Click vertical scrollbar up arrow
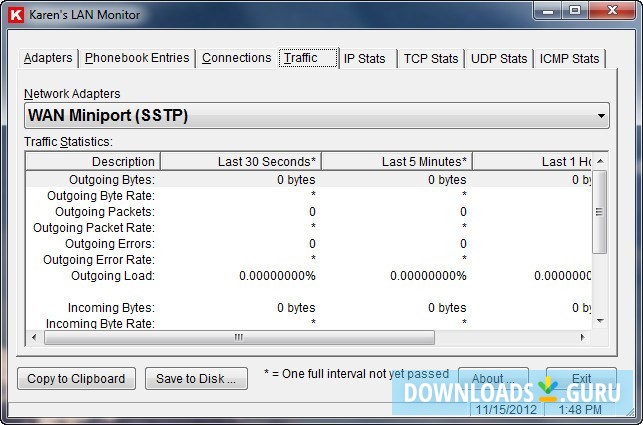This screenshot has width=643, height=425. [600, 161]
